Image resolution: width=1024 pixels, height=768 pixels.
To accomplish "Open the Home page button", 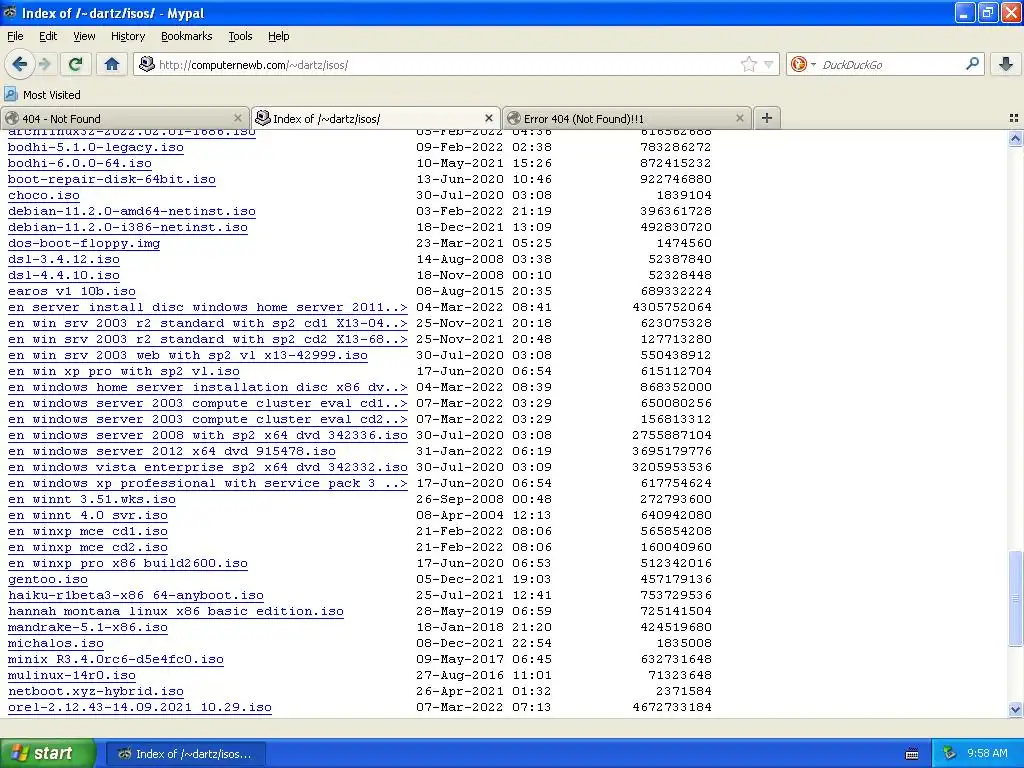I will 112,64.
